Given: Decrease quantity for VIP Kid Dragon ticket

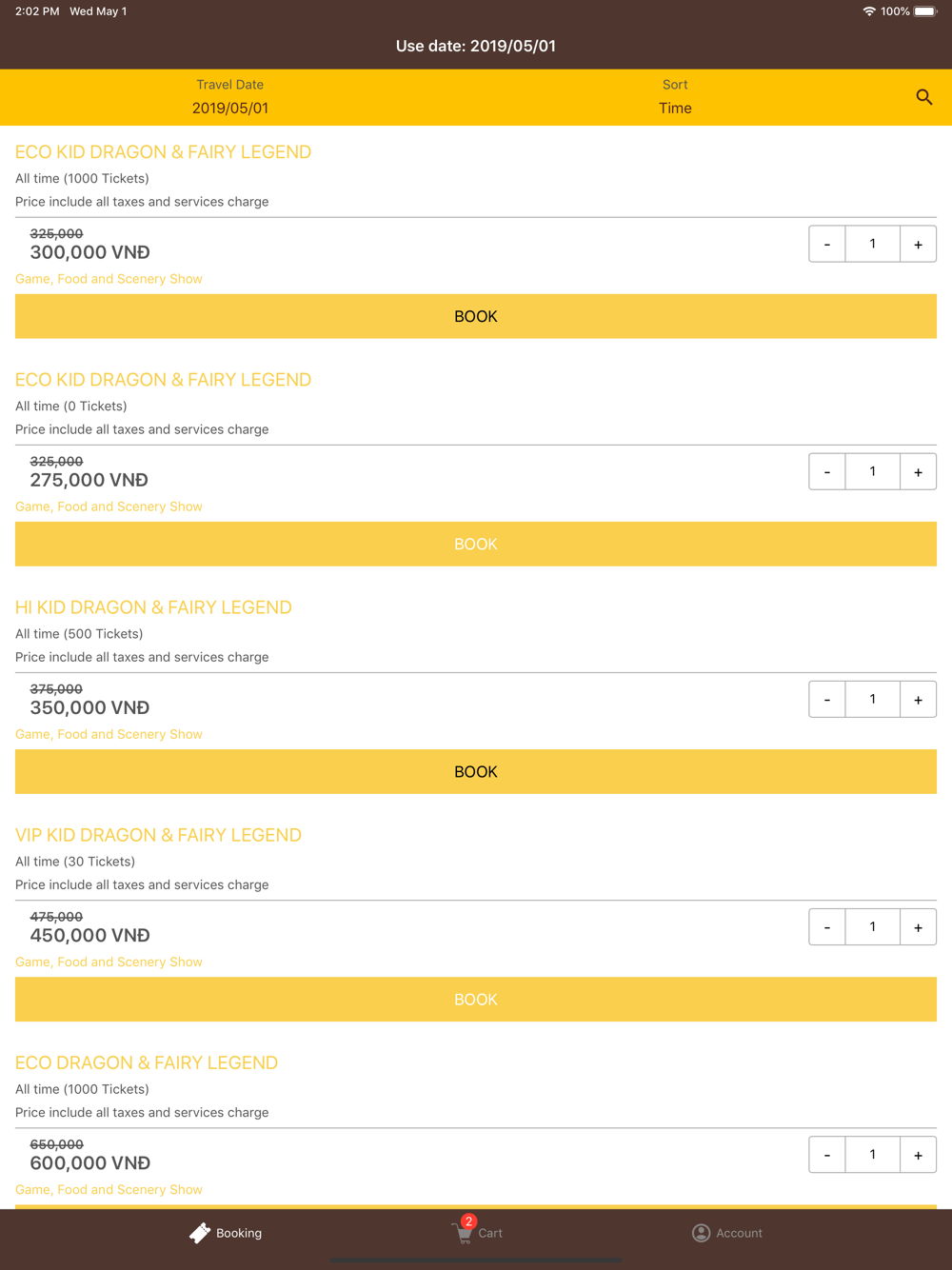Looking at the screenshot, I should tap(826, 927).
